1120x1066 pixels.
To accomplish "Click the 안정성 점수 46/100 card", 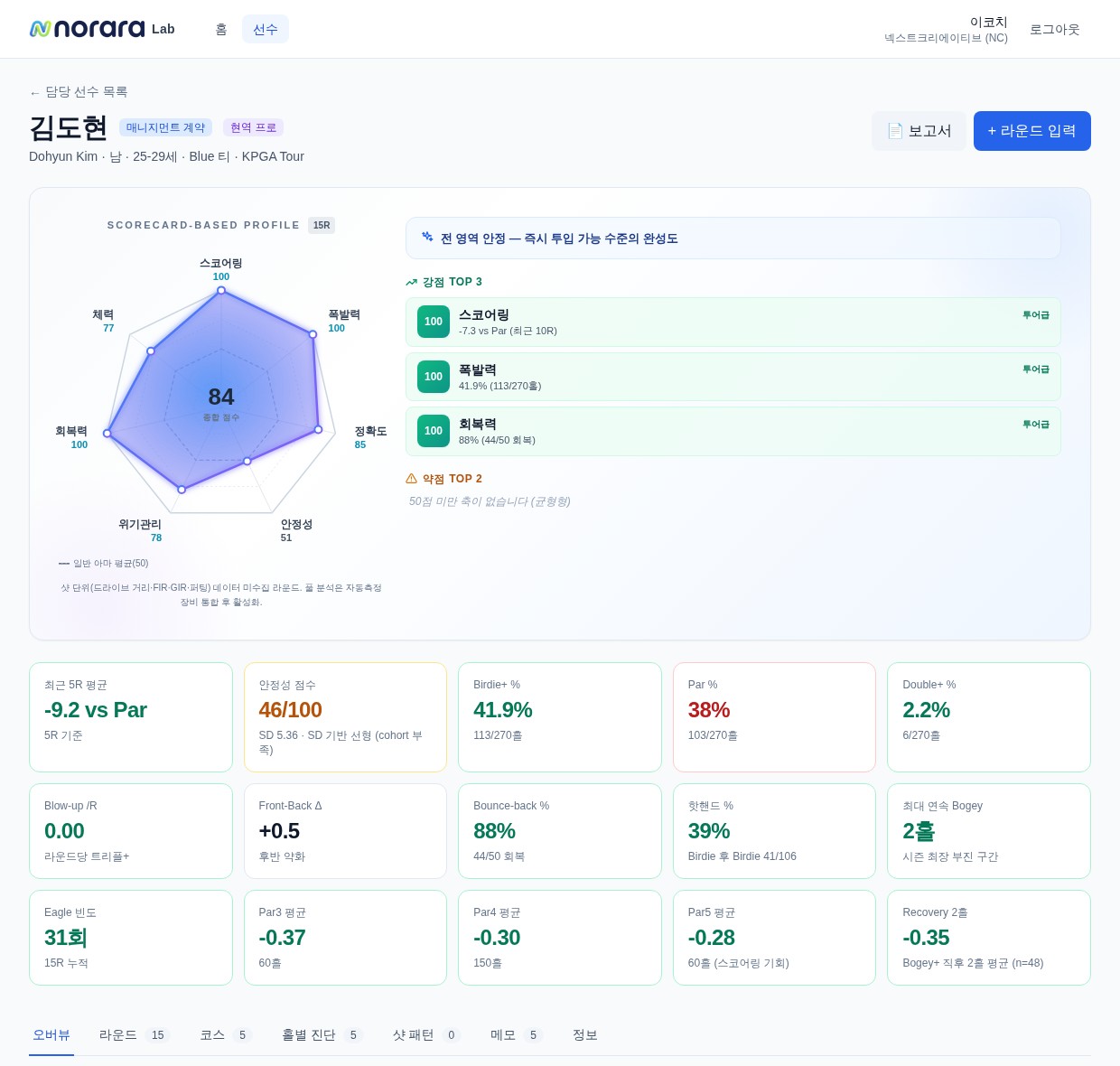I will point(345,717).
